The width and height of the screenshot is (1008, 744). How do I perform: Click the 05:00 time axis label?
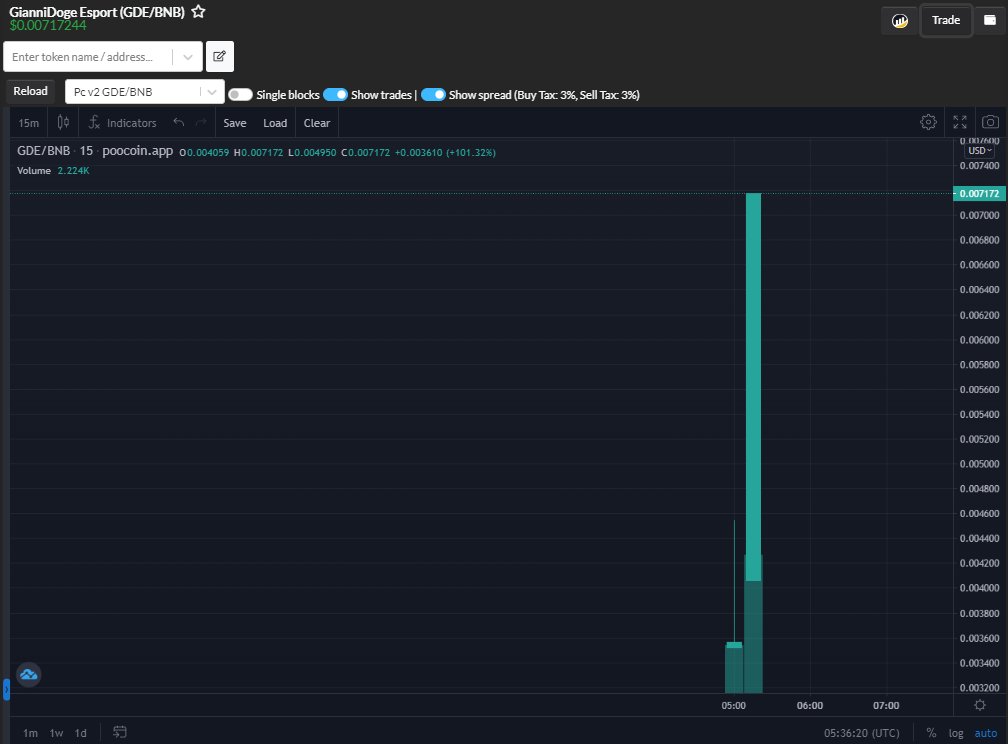pyautogui.click(x=734, y=705)
